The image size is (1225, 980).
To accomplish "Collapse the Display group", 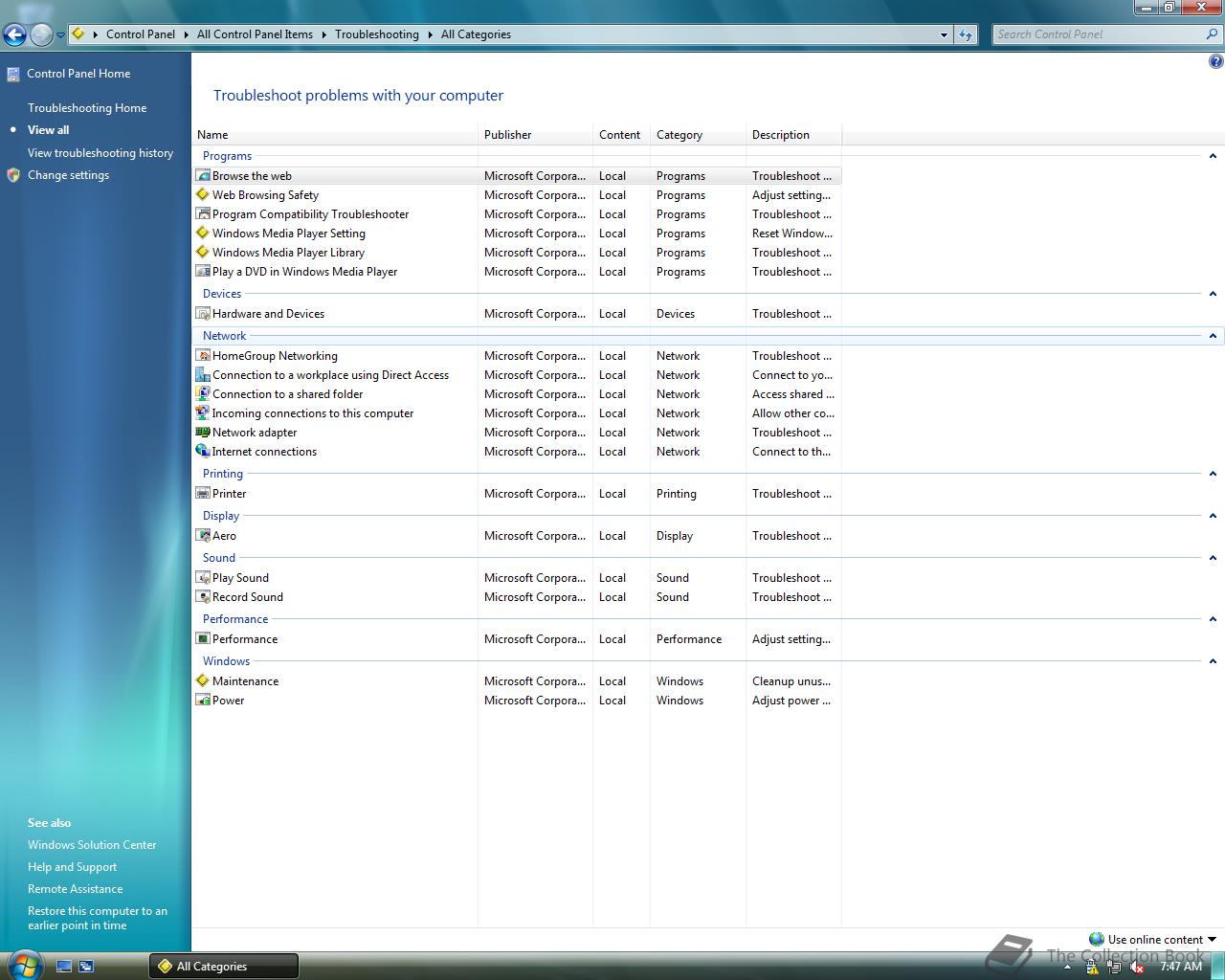I will point(1213,516).
